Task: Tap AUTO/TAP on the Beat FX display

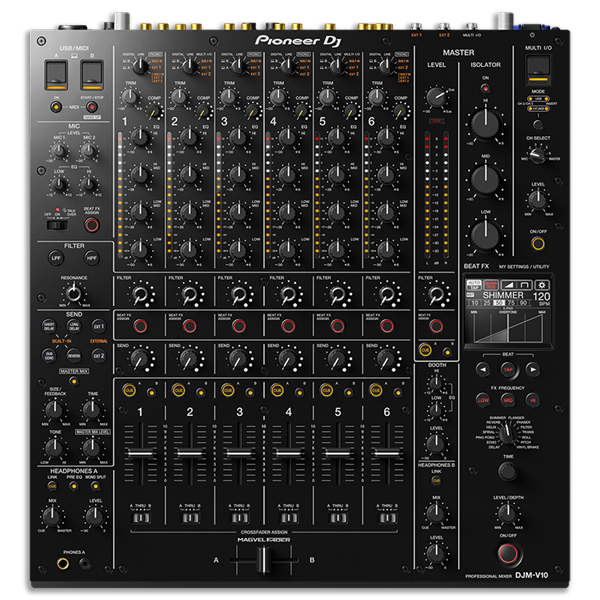Action: coord(474,285)
